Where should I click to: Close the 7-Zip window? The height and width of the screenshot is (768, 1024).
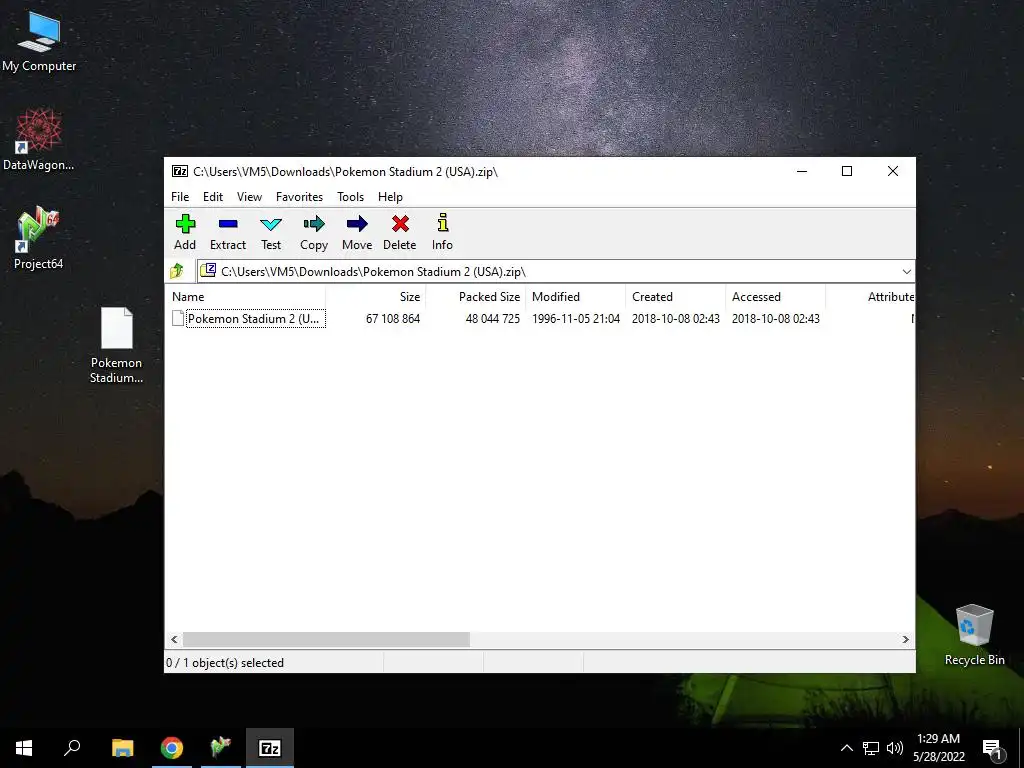pyautogui.click(x=893, y=171)
